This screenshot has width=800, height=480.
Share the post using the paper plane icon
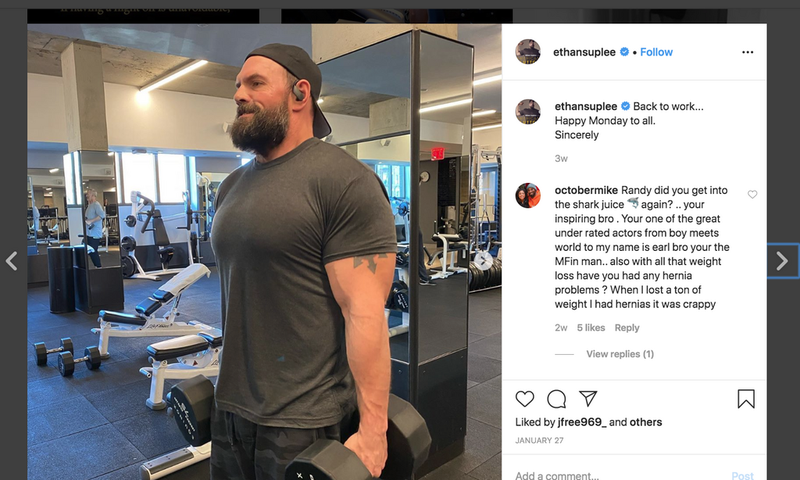coord(588,398)
